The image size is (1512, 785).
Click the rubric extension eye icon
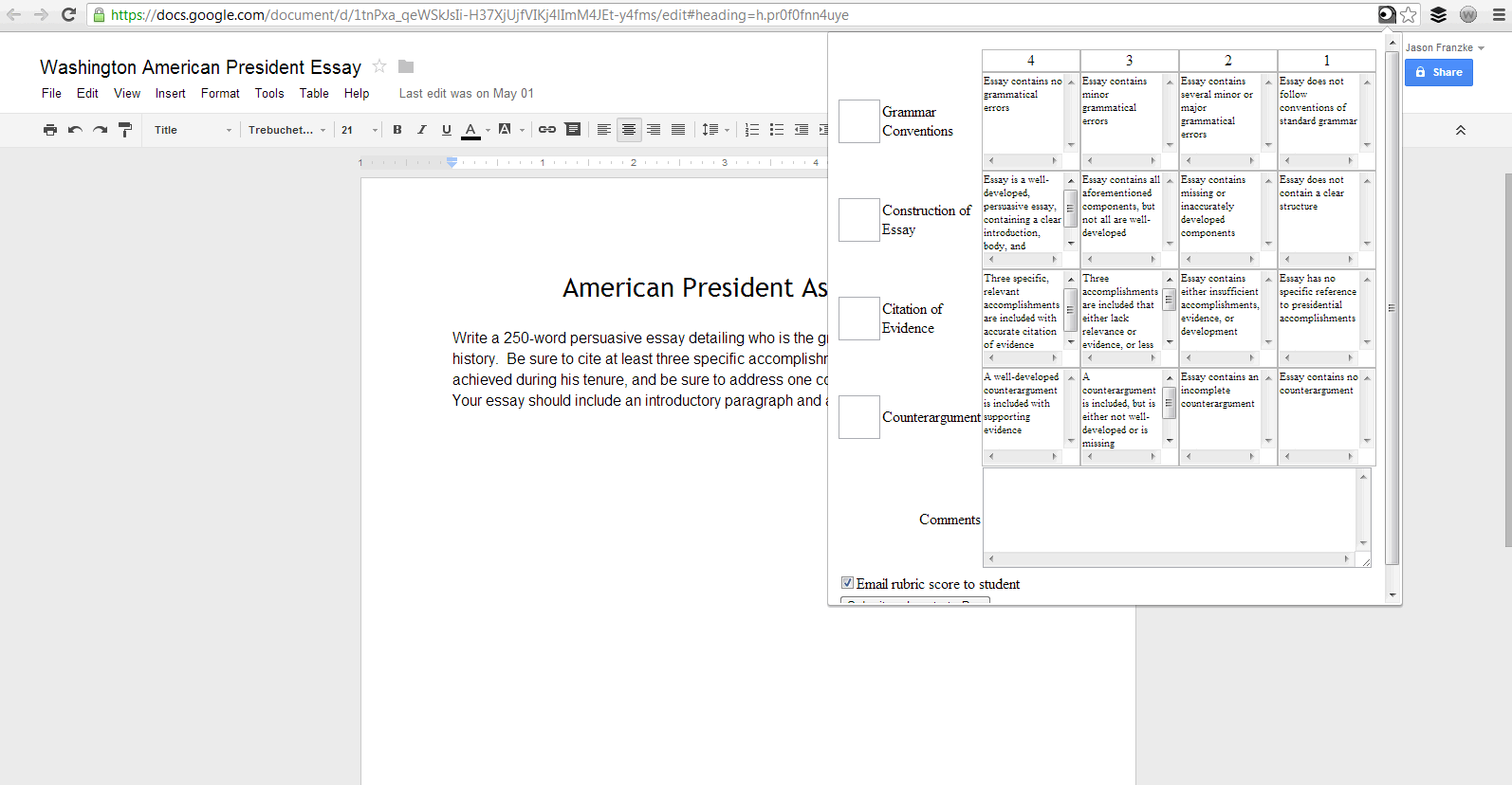point(1387,14)
